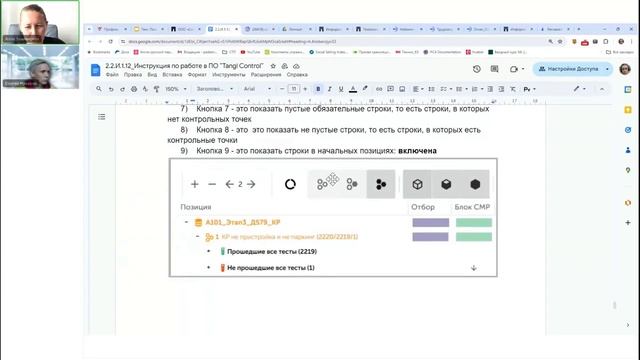
Task: Star the document next to its title
Action: click(273, 66)
